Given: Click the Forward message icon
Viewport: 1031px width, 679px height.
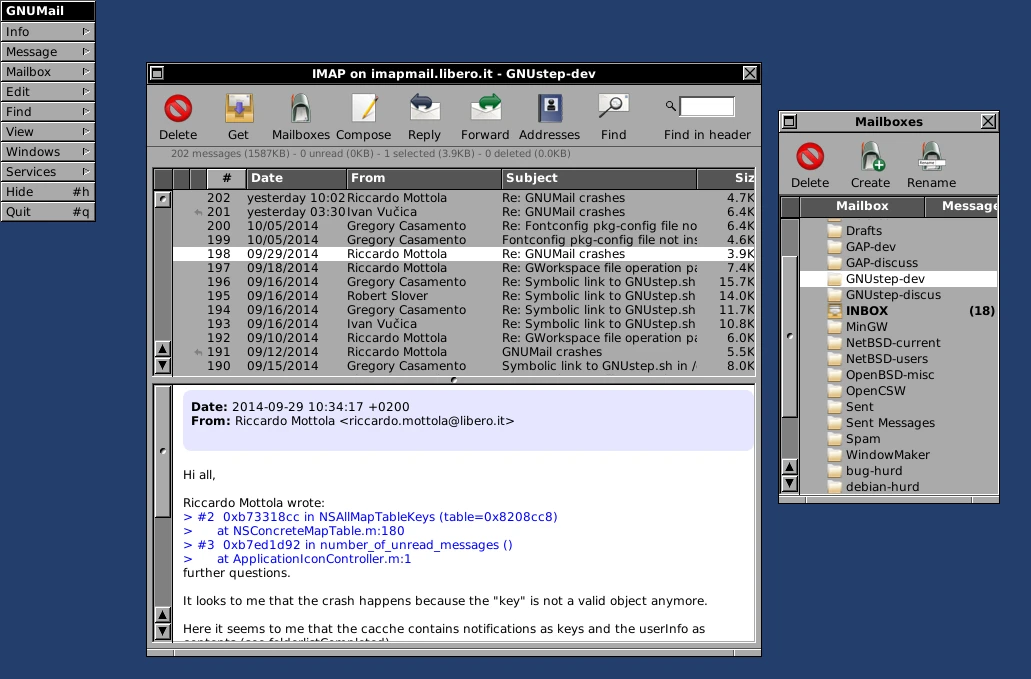Looking at the screenshot, I should pos(485,106).
